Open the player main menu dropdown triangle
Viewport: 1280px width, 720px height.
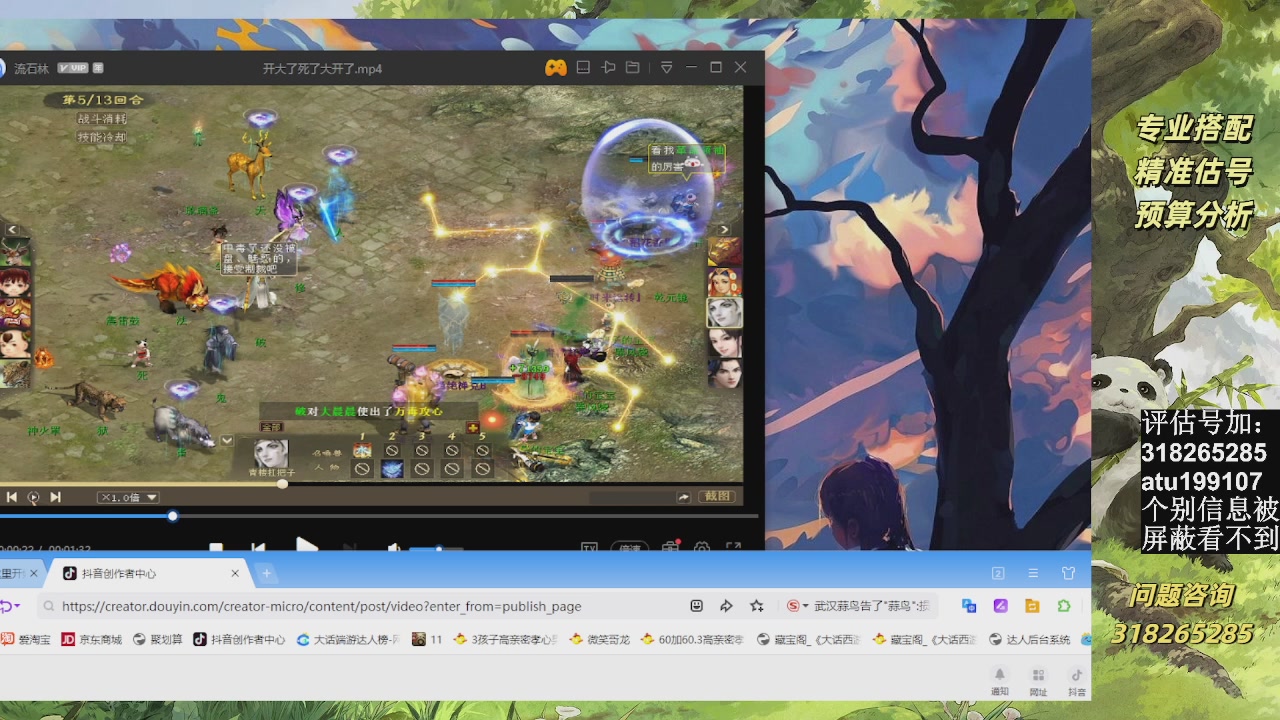667,67
